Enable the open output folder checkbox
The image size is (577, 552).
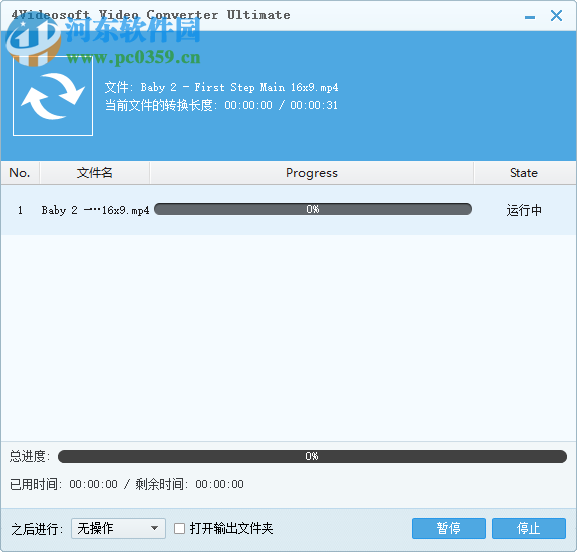(179, 528)
